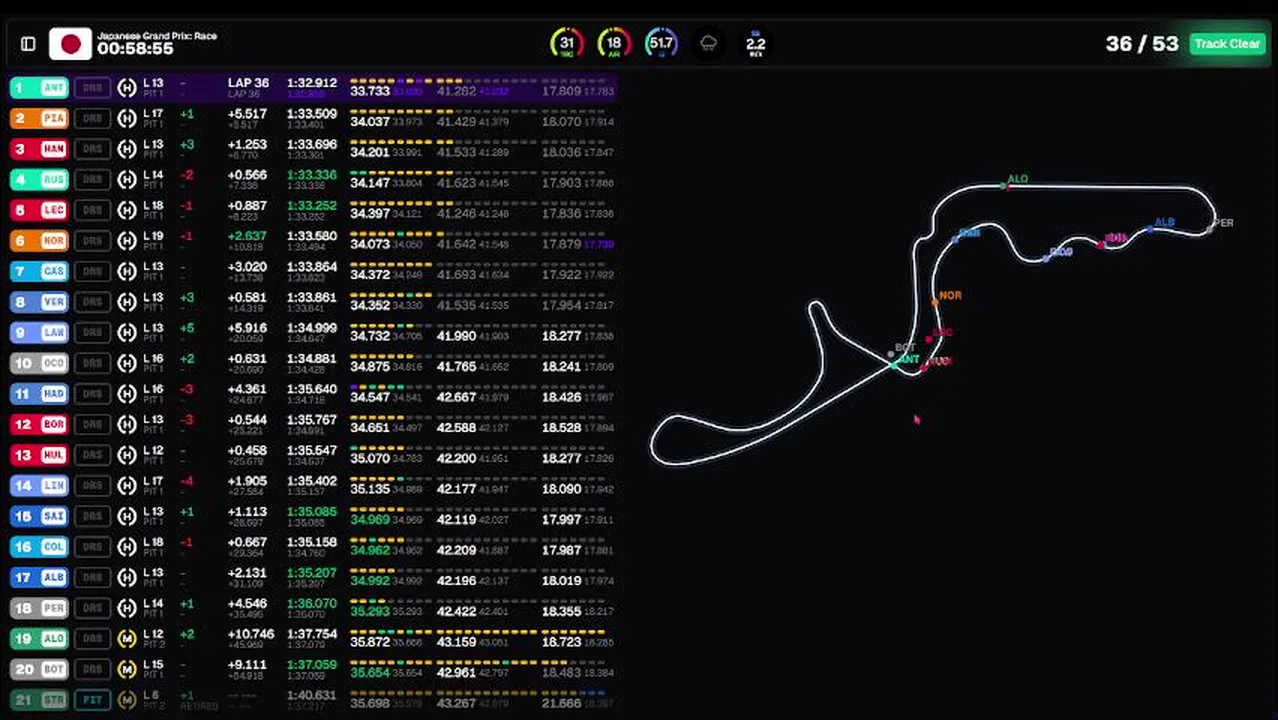Click ANT's last lap time 1:32.912
The width and height of the screenshot is (1278, 720).
click(312, 83)
